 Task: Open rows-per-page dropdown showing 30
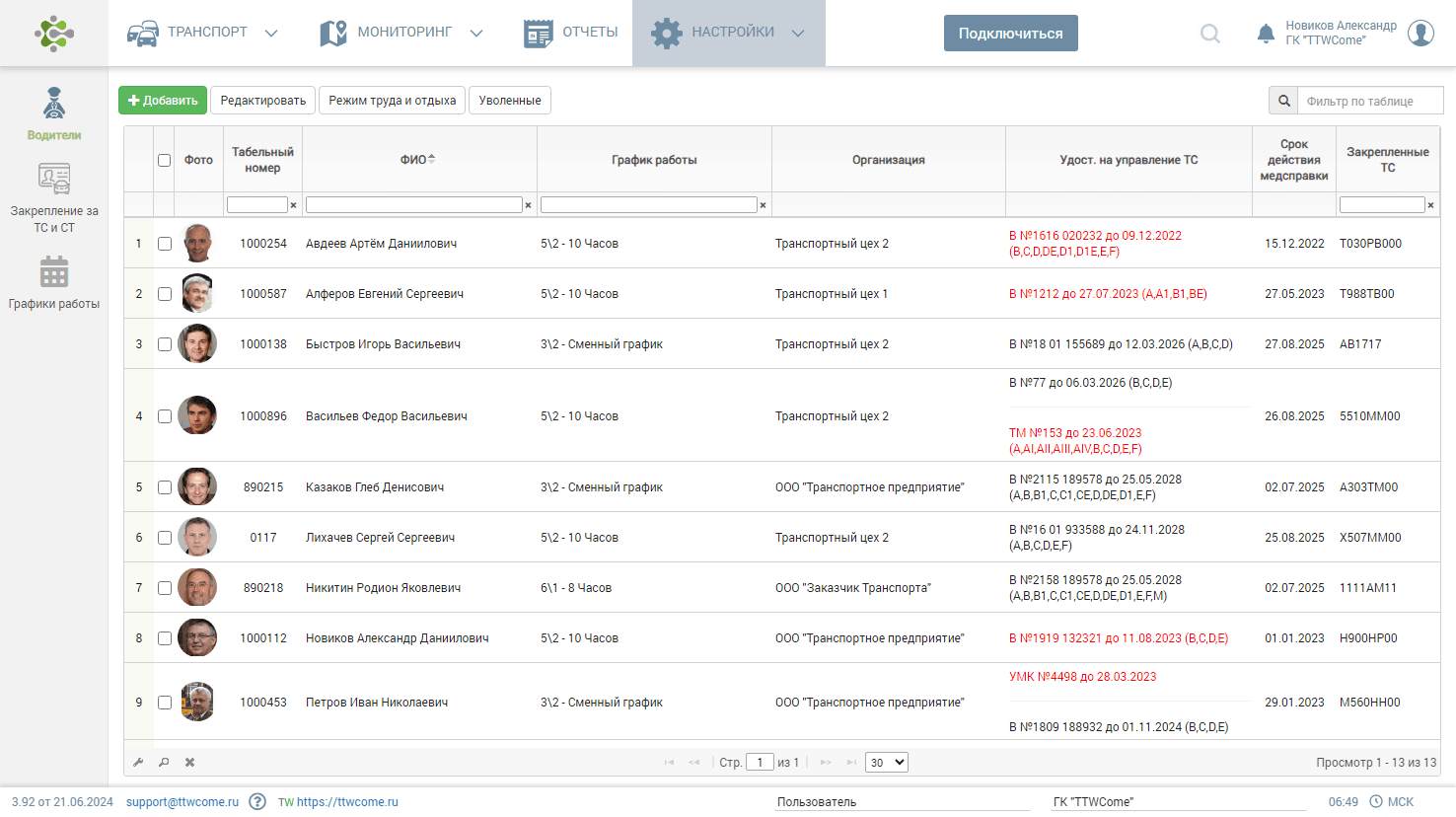click(x=886, y=763)
